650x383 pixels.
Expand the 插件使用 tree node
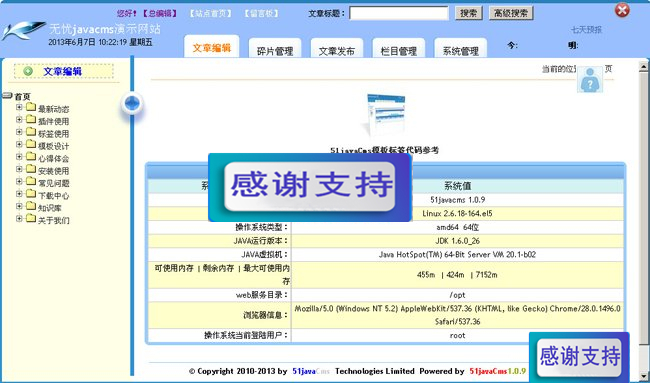pos(19,120)
